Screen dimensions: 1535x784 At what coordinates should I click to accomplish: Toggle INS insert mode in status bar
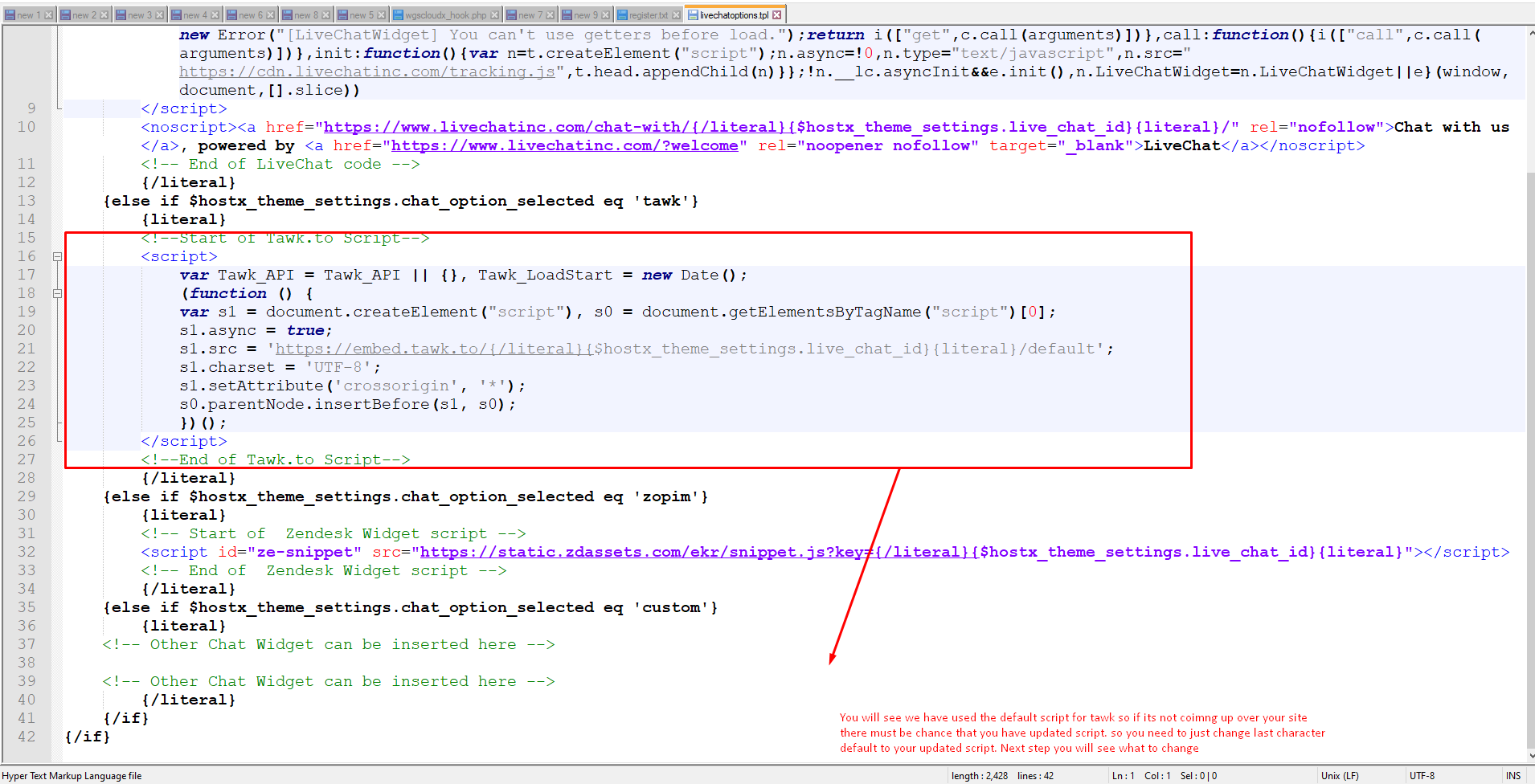[x=1513, y=776]
